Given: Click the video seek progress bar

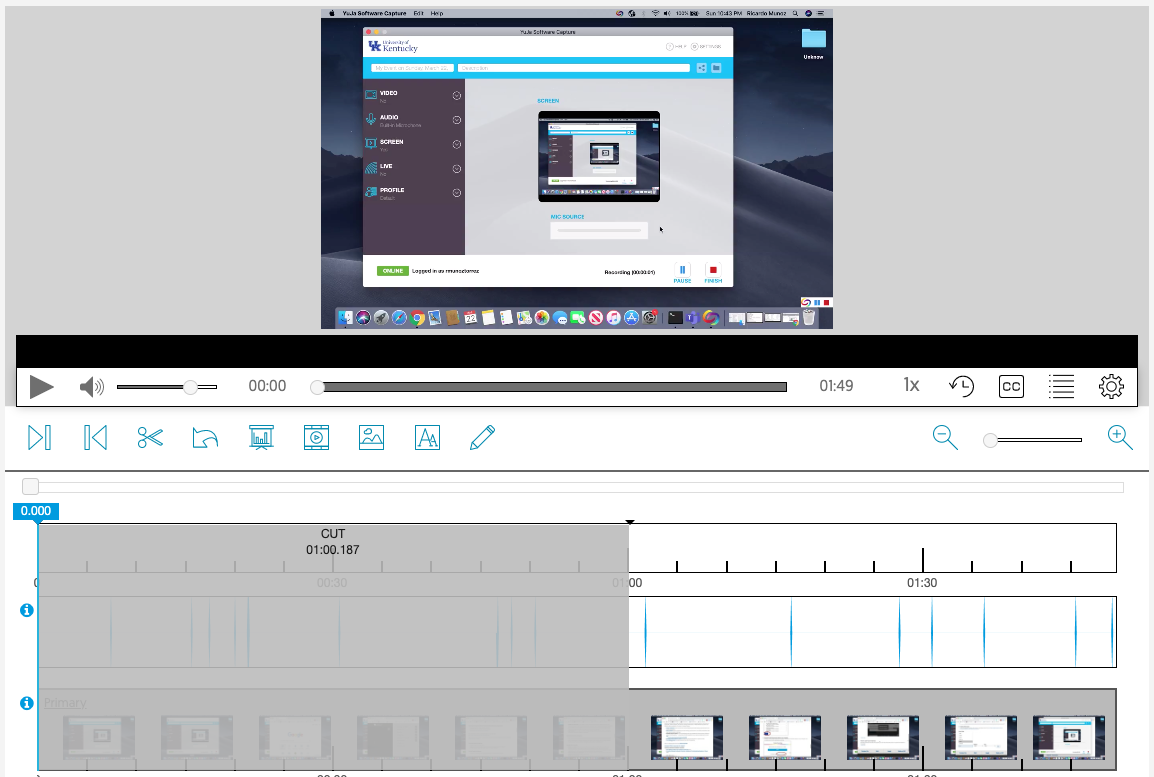Looking at the screenshot, I should pyautogui.click(x=551, y=387).
